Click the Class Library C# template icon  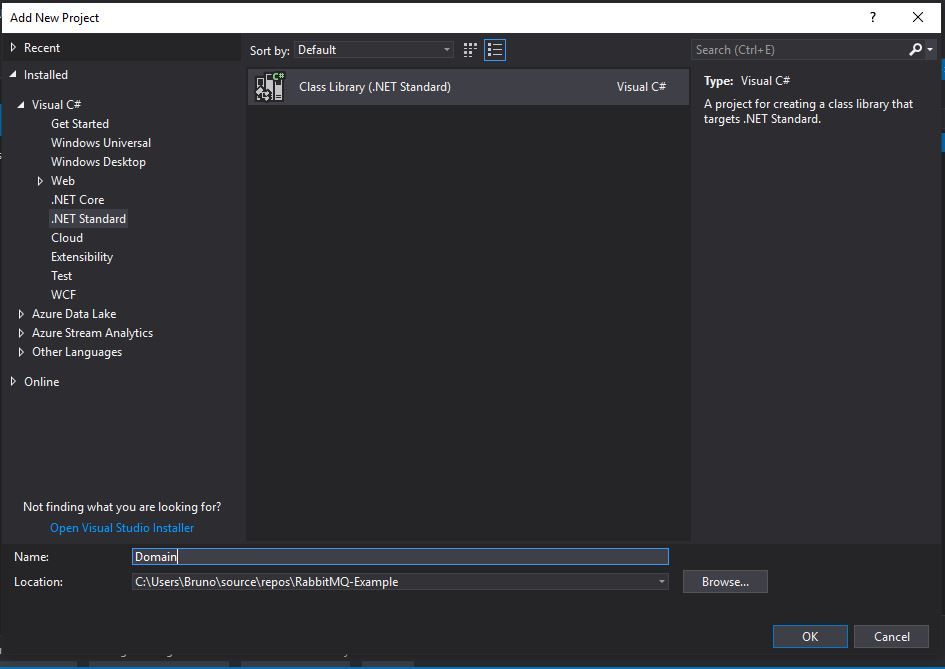click(269, 87)
